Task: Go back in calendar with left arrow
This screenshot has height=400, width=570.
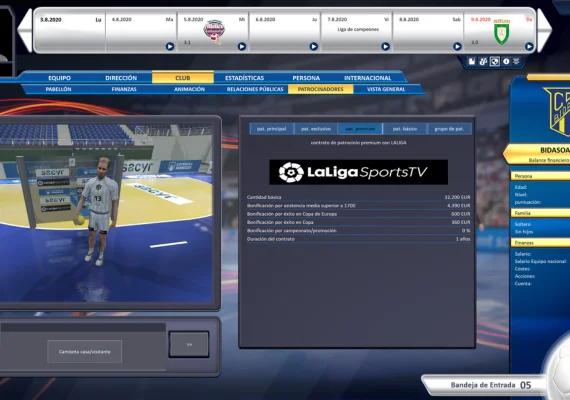Action: point(25,31)
